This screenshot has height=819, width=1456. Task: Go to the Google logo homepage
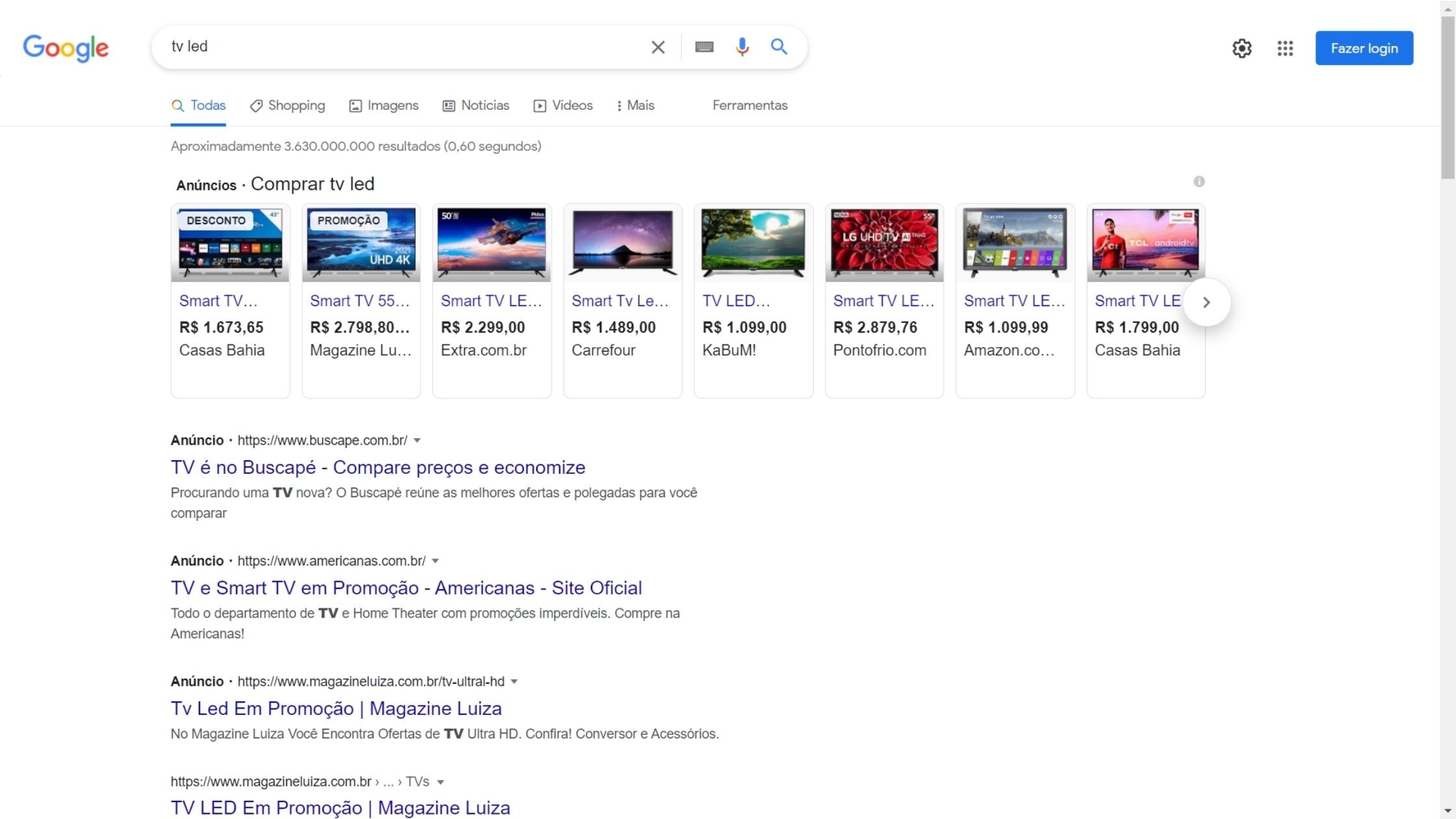66,47
